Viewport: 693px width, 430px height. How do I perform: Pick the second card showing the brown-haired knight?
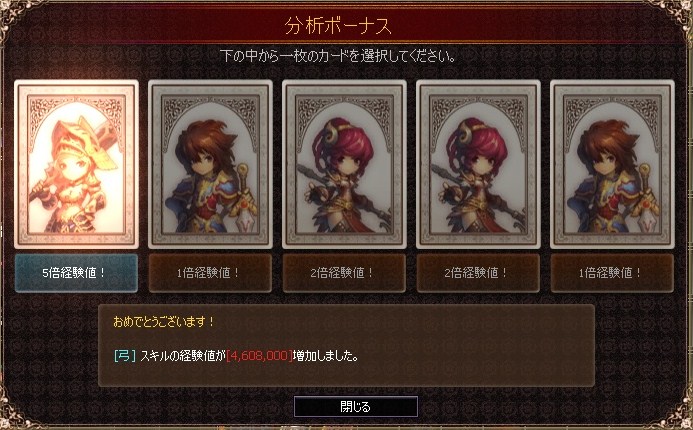[210, 164]
